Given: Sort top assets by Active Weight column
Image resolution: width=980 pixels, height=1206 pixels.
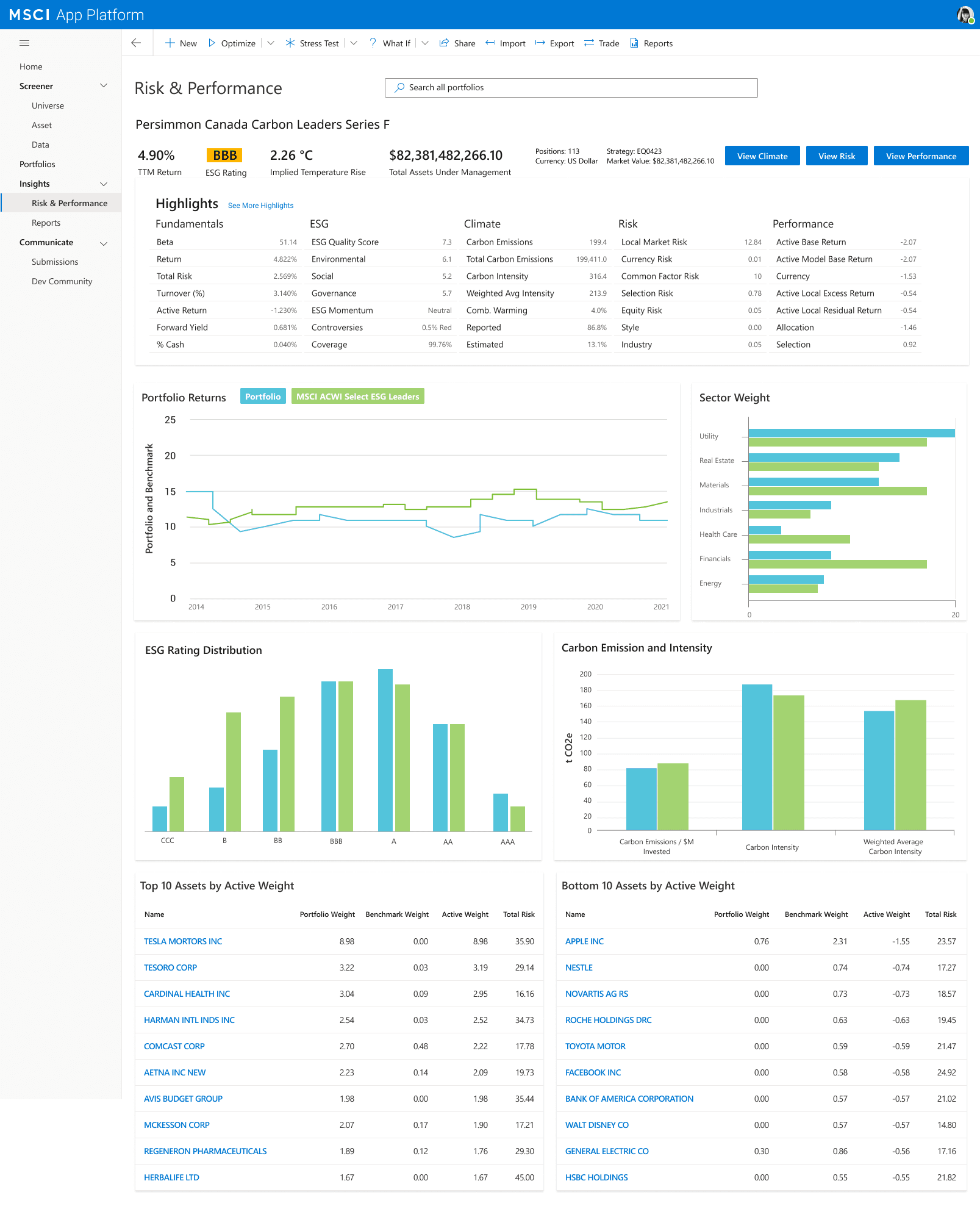Looking at the screenshot, I should coord(465,914).
